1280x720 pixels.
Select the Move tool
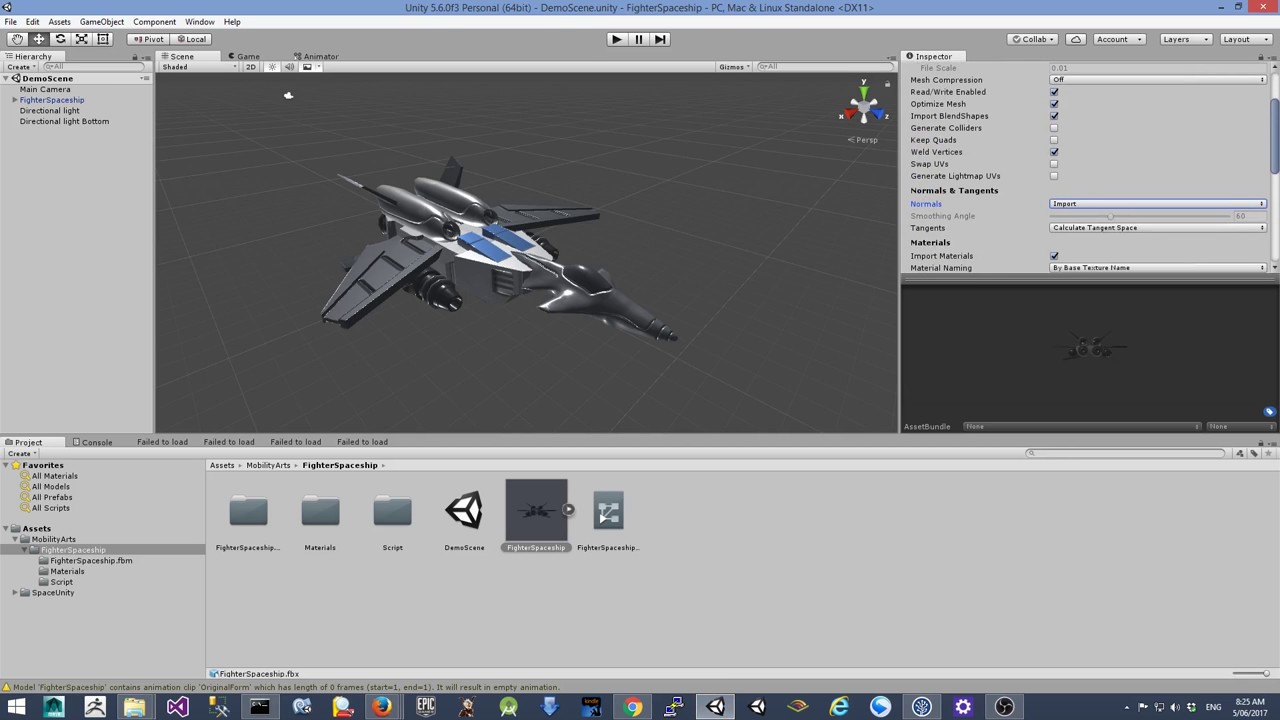tap(38, 39)
